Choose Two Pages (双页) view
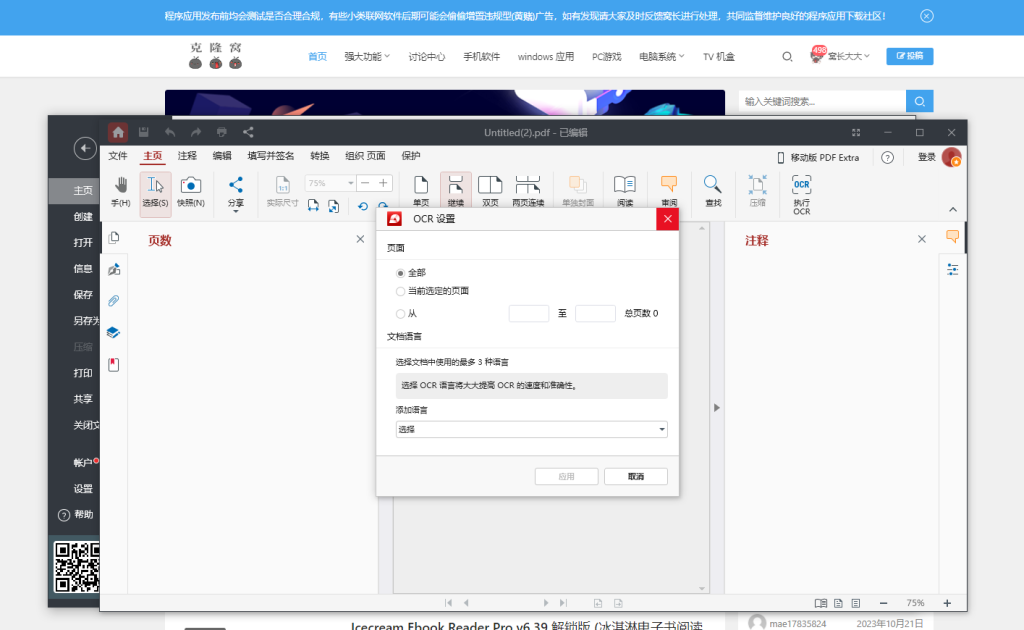 pos(490,192)
